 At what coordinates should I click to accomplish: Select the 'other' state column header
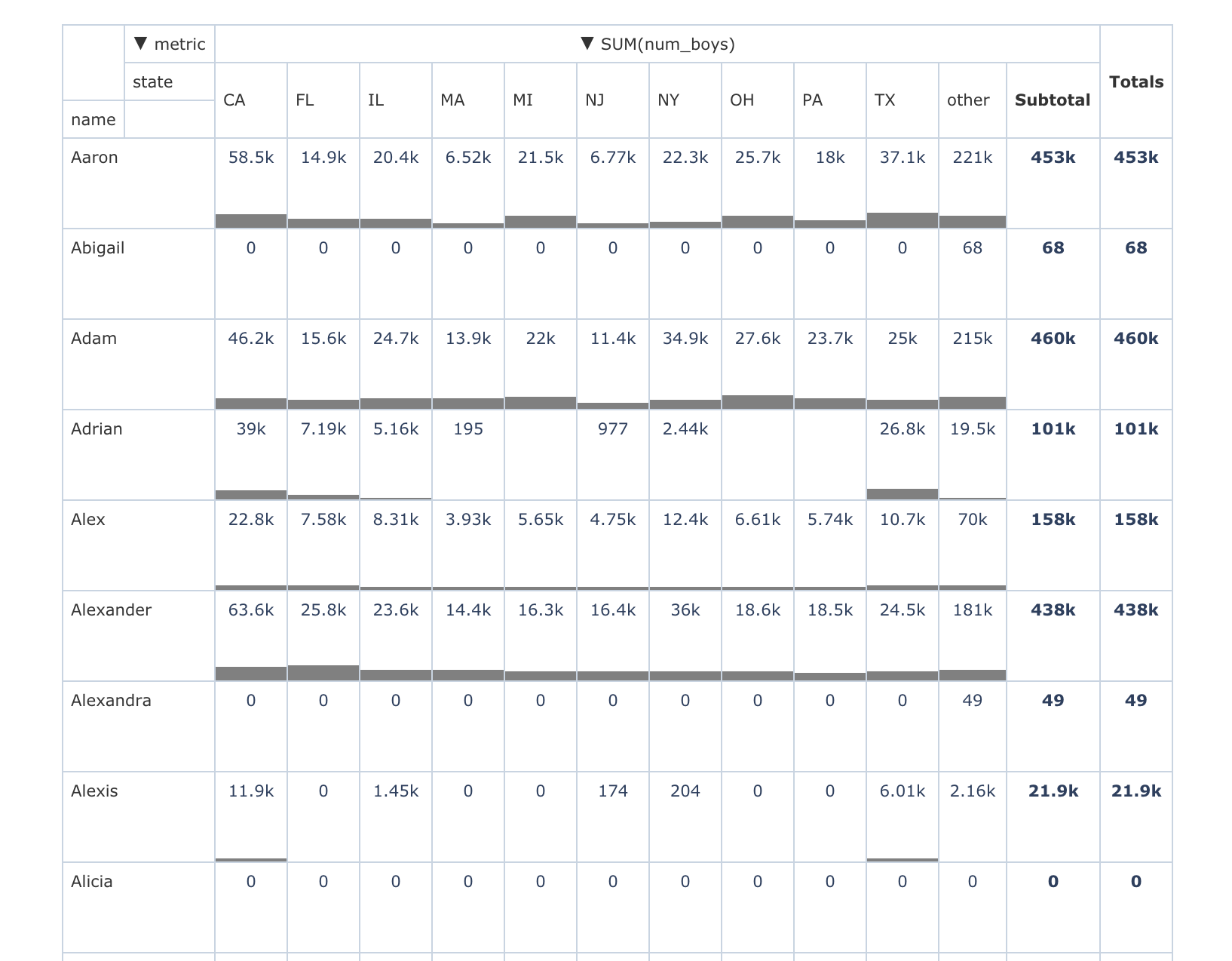(970, 100)
